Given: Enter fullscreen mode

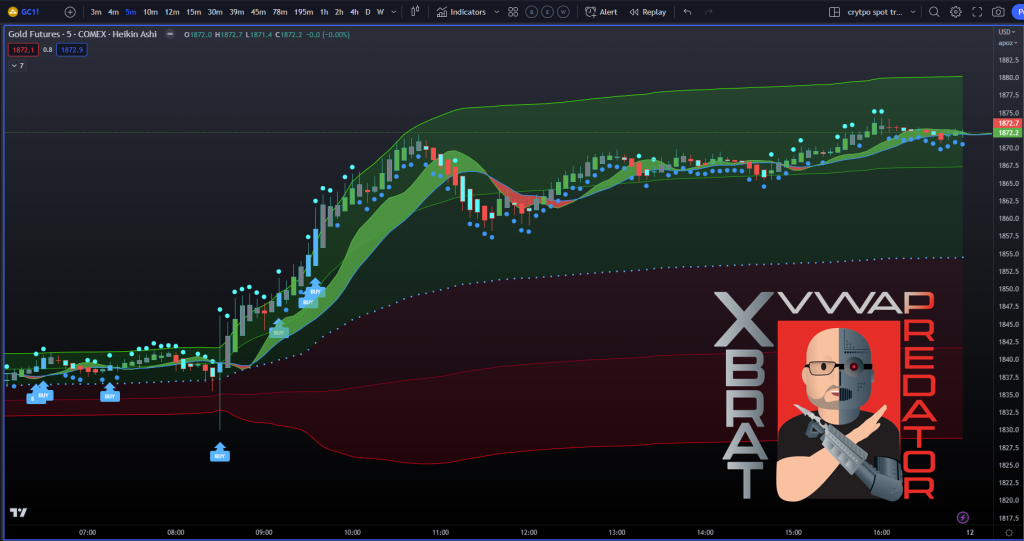Looking at the screenshot, I should [977, 12].
